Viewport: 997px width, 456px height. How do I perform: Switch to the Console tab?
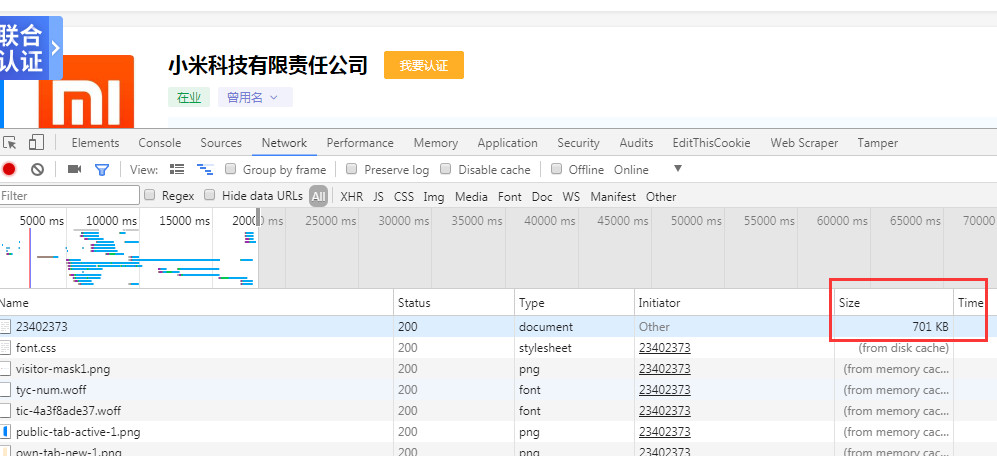[x=160, y=142]
